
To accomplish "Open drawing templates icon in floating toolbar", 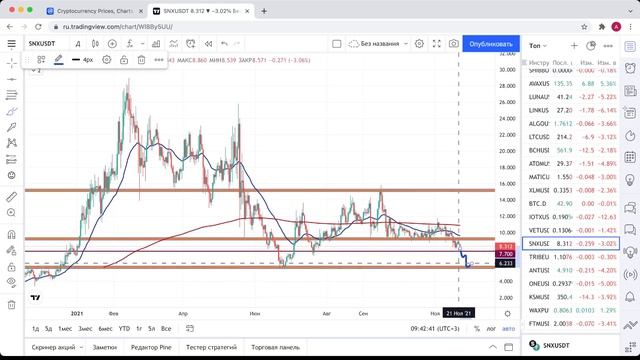I will click(41, 60).
